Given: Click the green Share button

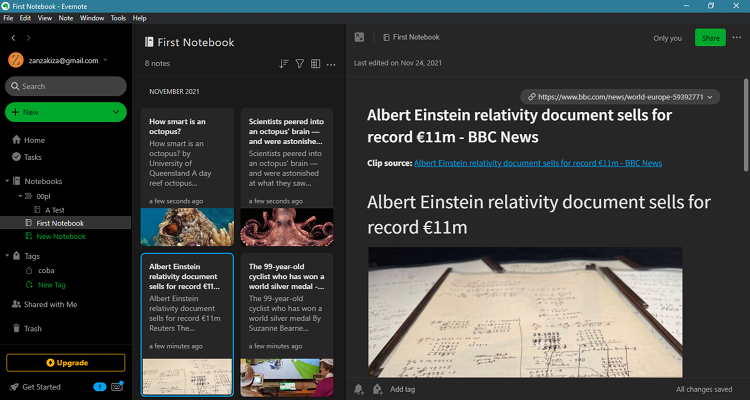Looking at the screenshot, I should tap(710, 38).
